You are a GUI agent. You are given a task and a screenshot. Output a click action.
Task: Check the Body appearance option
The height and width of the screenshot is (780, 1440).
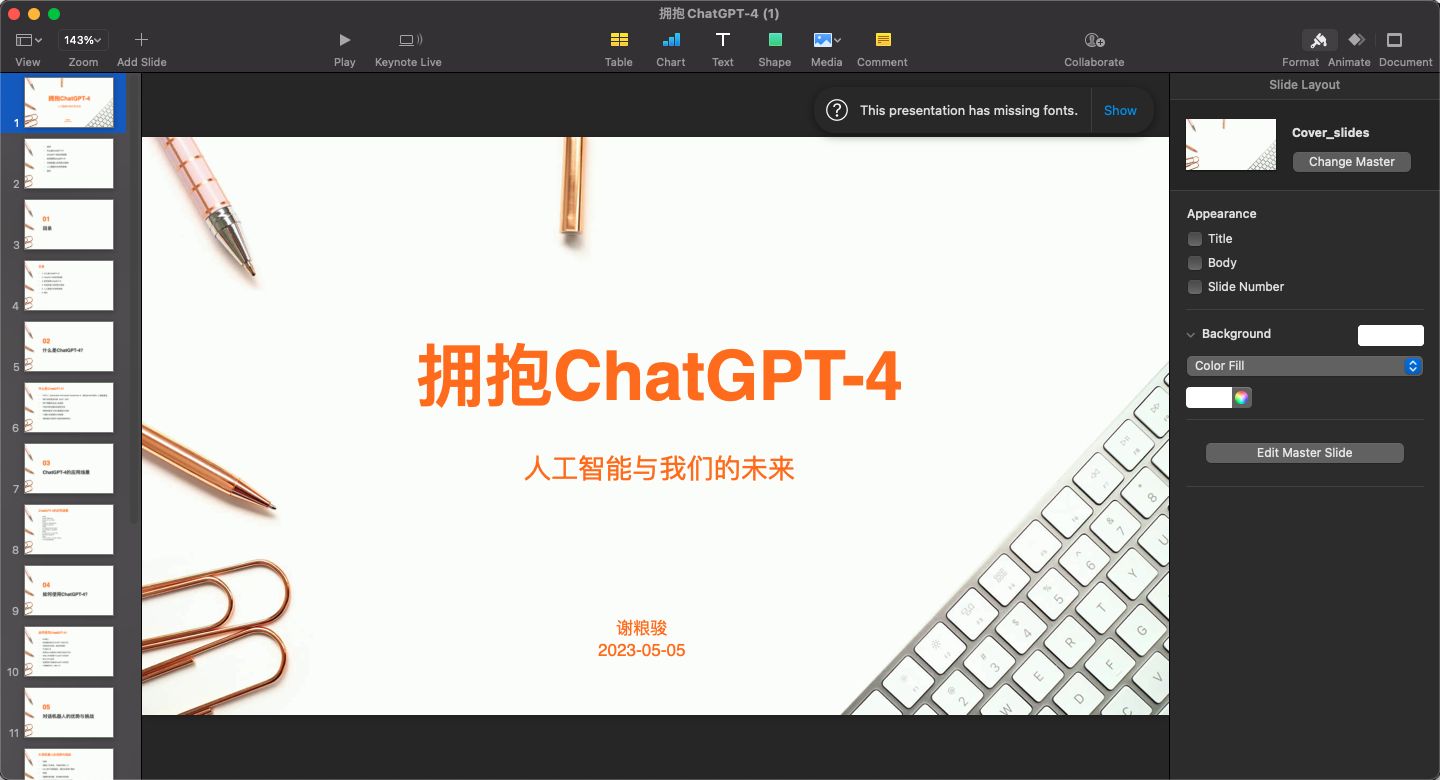[x=1195, y=263]
